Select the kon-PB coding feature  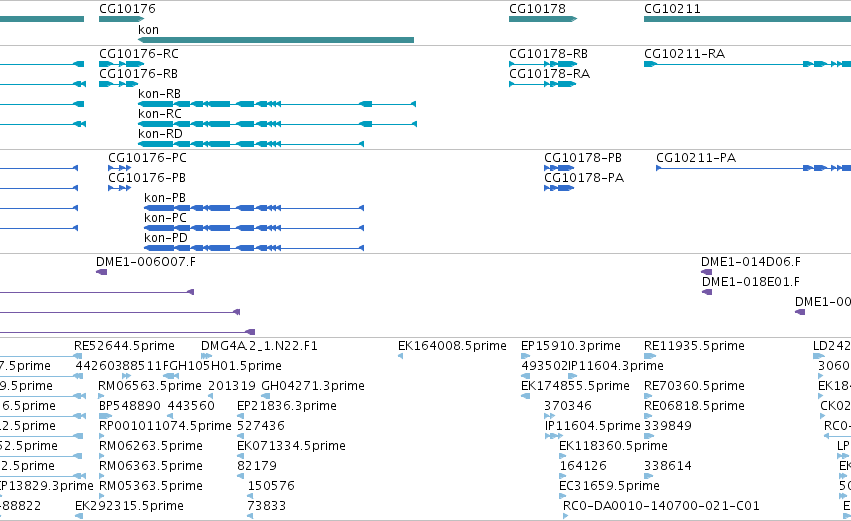(x=254, y=208)
